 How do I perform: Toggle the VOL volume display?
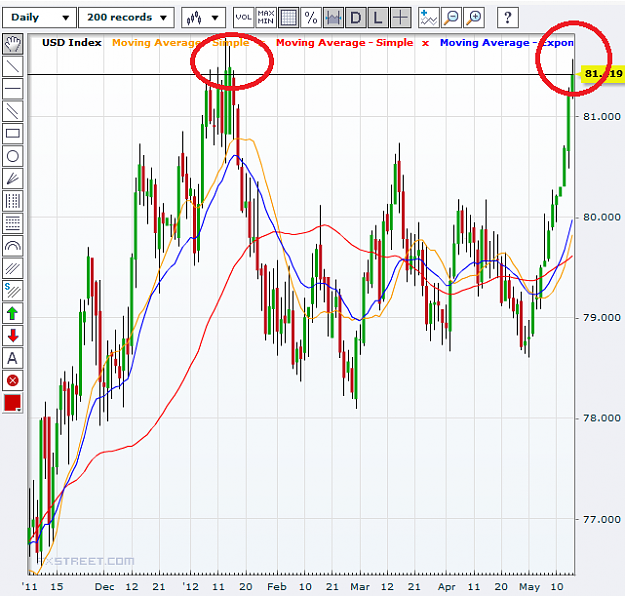pos(243,18)
